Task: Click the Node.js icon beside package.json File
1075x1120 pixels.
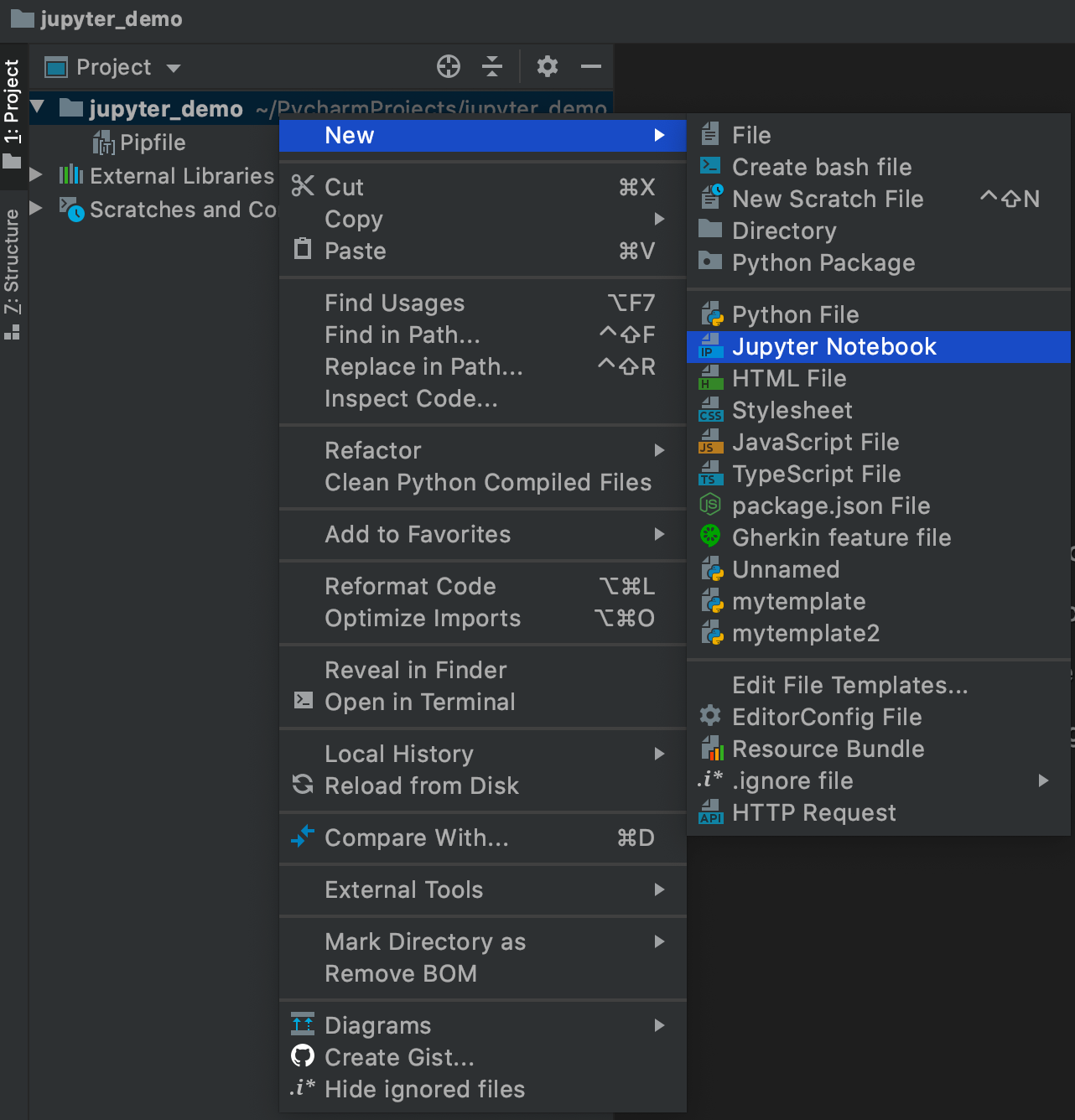Action: pos(710,504)
